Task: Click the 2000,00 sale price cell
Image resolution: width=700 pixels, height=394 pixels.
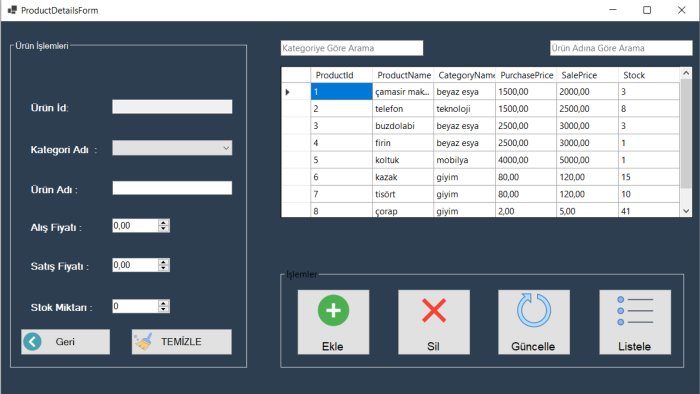Action: (x=587, y=91)
